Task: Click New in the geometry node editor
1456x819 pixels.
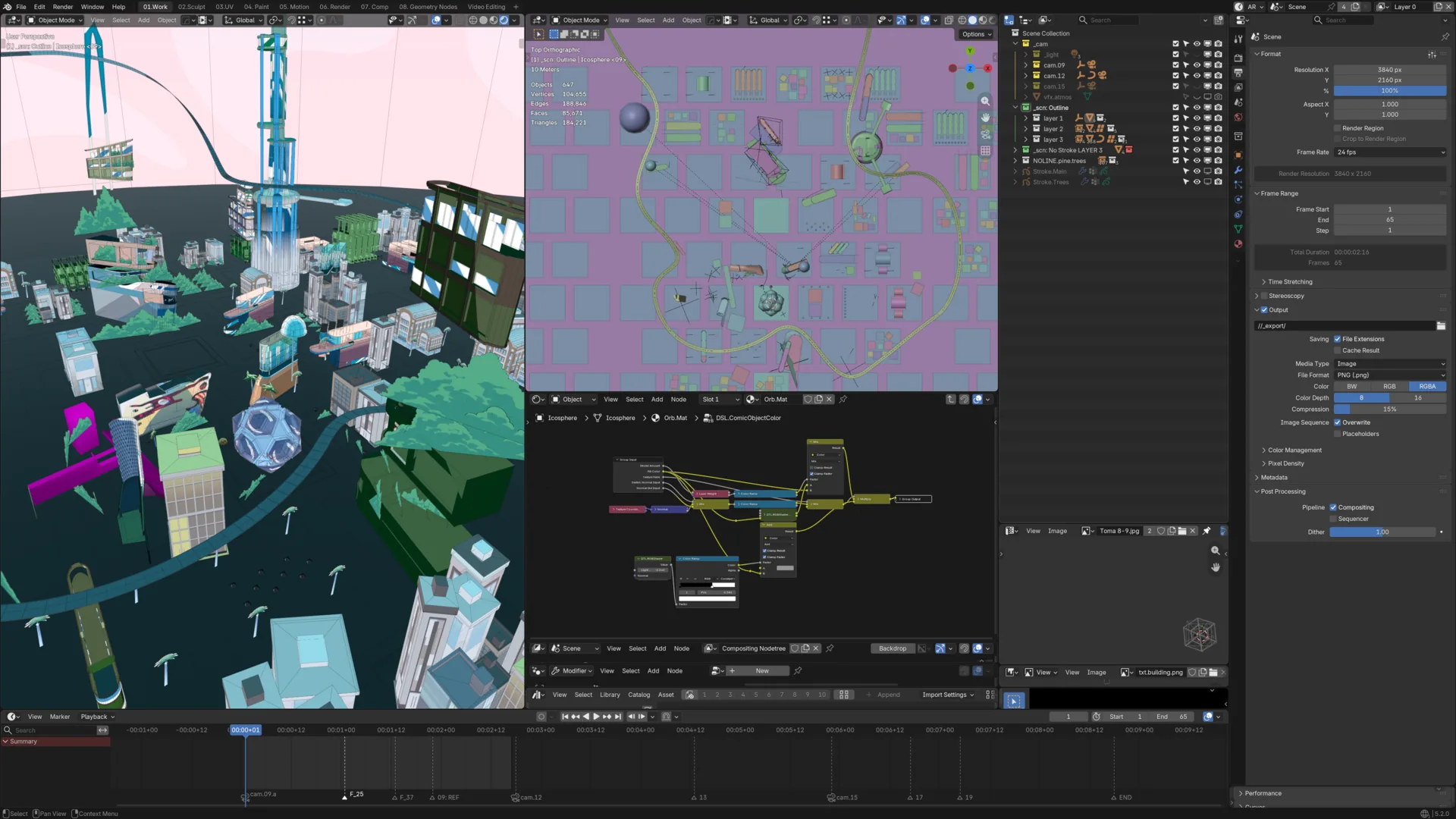Action: point(762,671)
